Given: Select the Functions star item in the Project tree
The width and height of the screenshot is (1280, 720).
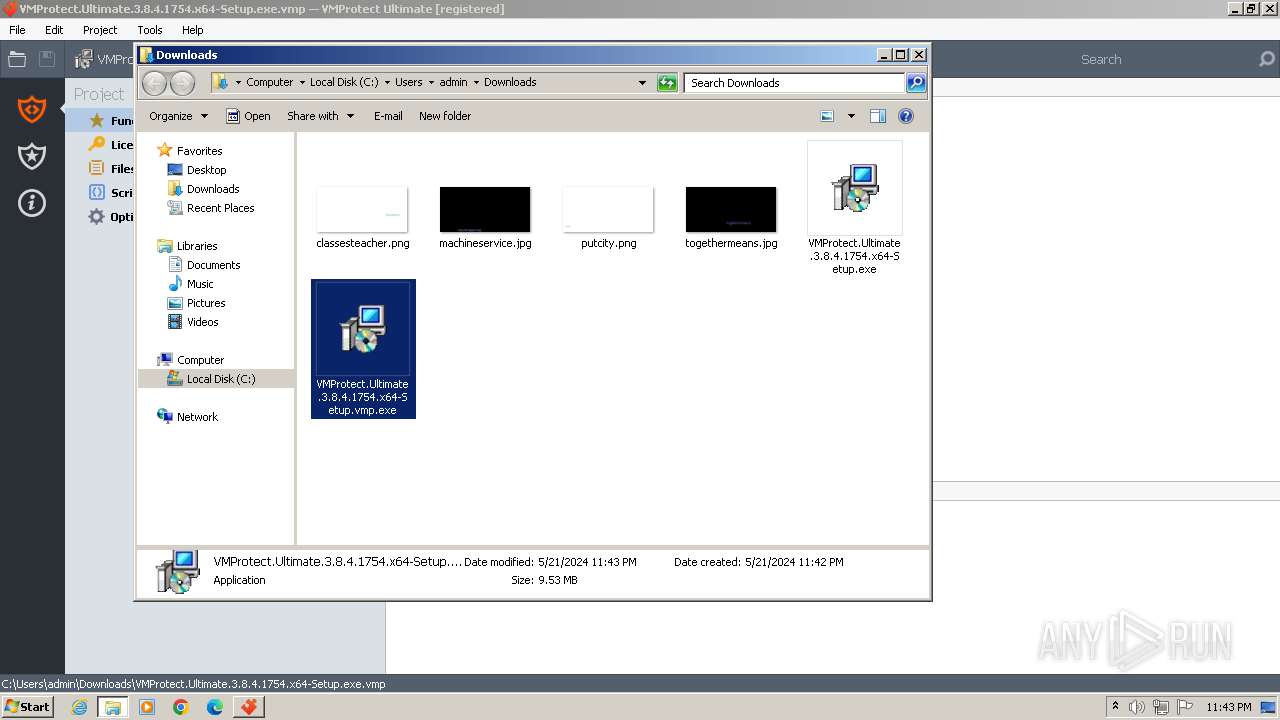Looking at the screenshot, I should (110, 121).
